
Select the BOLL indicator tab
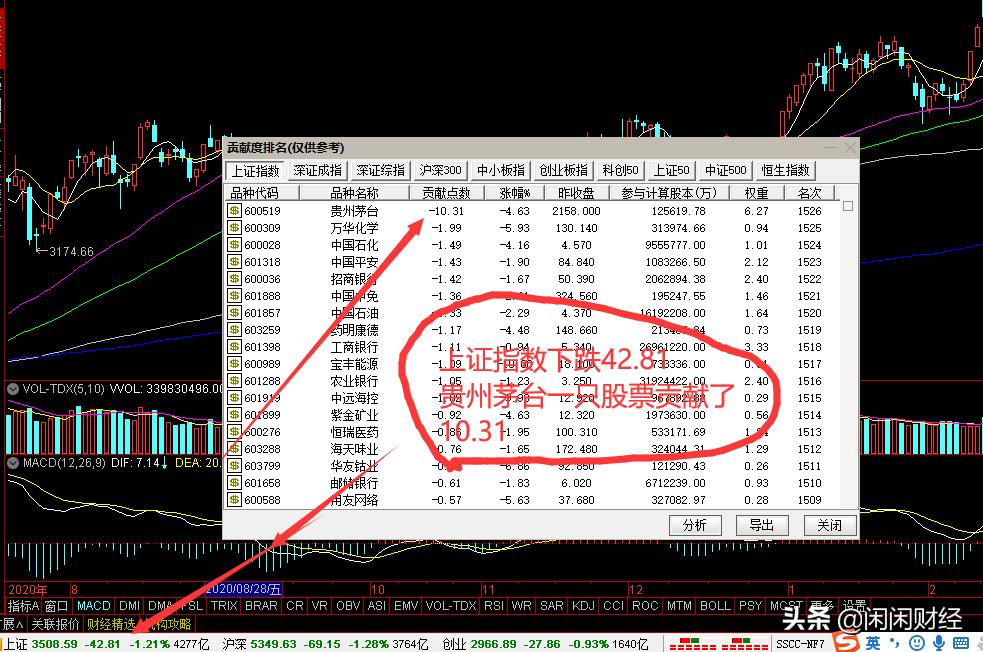(715, 606)
